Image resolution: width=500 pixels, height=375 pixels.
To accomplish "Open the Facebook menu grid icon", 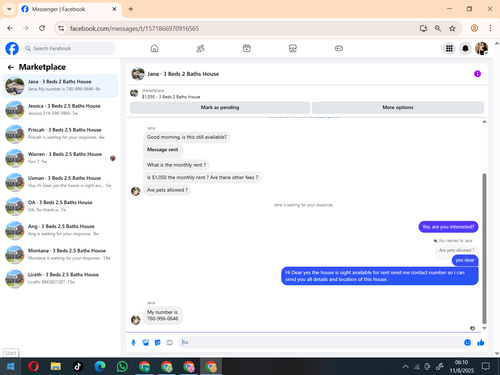I will [x=449, y=49].
